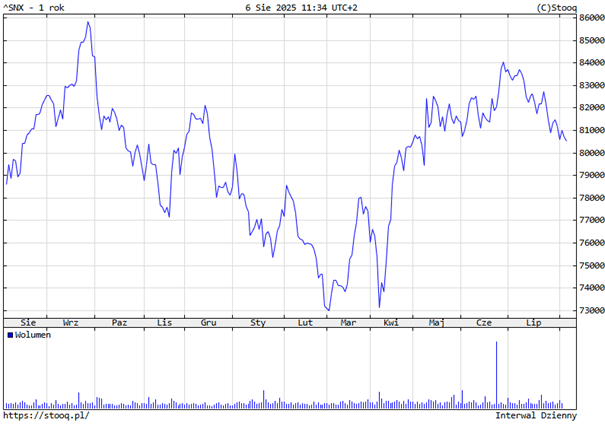
Task: Click the 73000 price axis label
Action: click(590, 311)
